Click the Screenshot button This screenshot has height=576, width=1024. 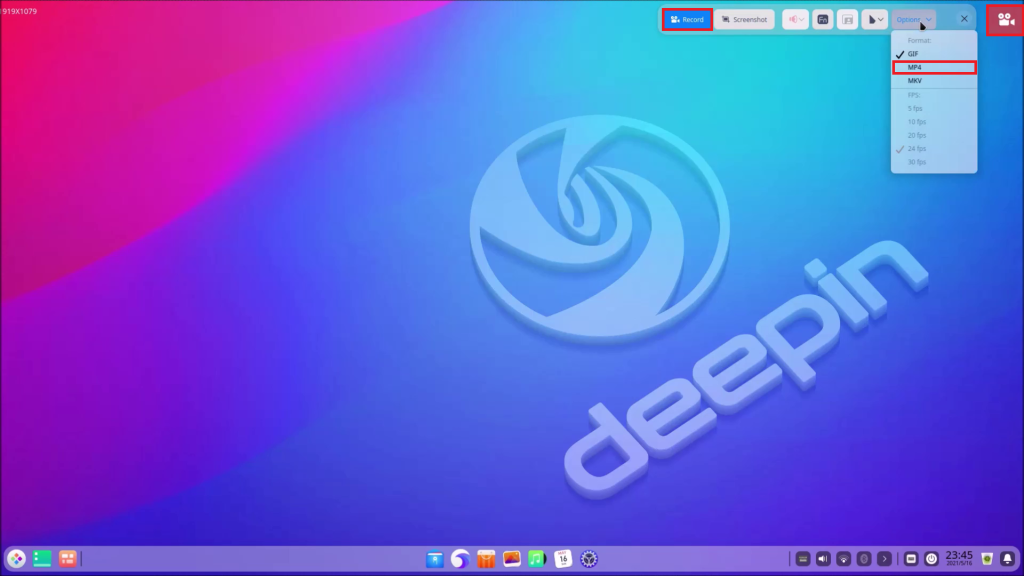tap(744, 19)
